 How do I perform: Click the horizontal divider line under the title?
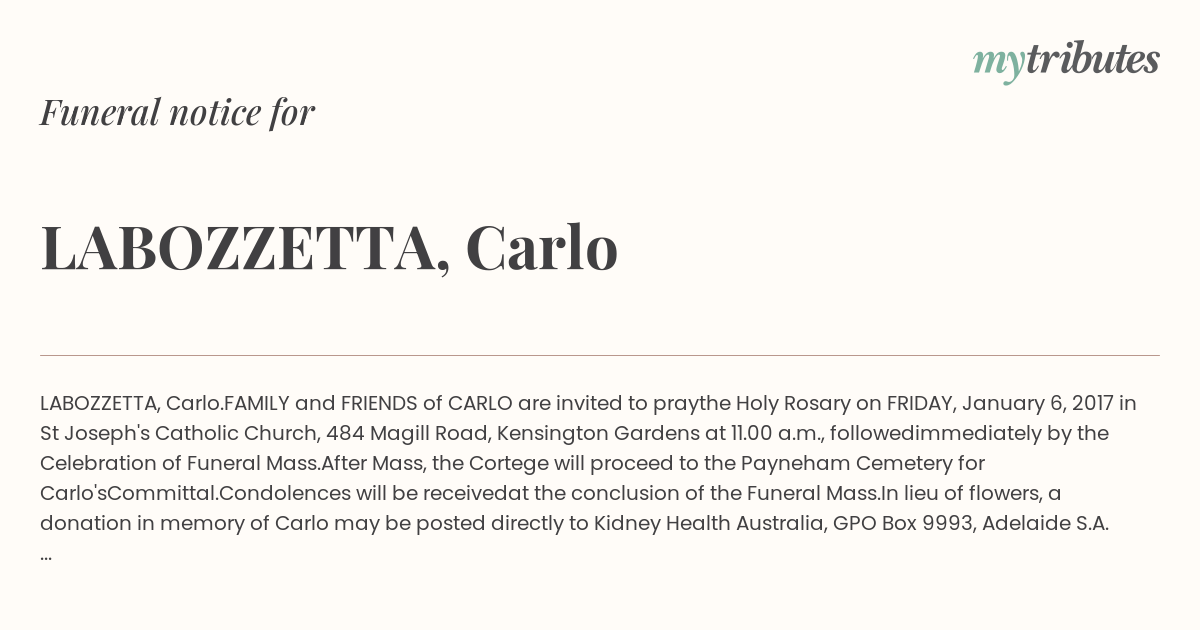click(x=600, y=355)
